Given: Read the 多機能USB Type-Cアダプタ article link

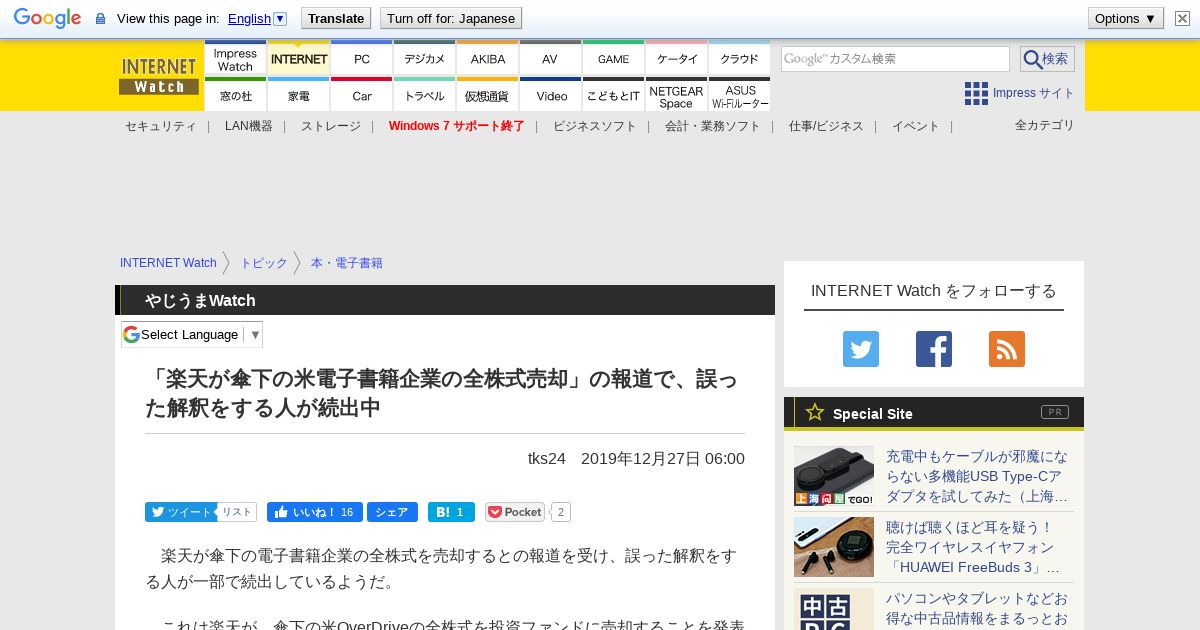Looking at the screenshot, I should tap(978, 476).
